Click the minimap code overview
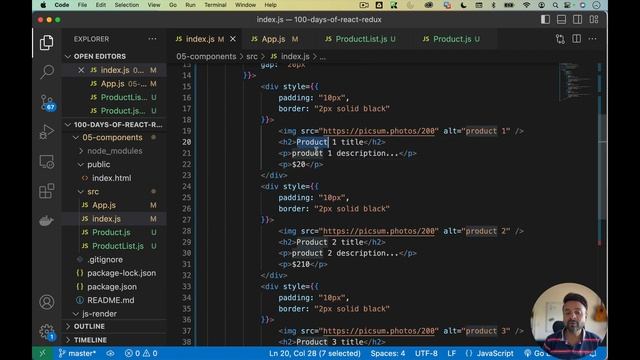This screenshot has width=640, height=360. (x=576, y=82)
